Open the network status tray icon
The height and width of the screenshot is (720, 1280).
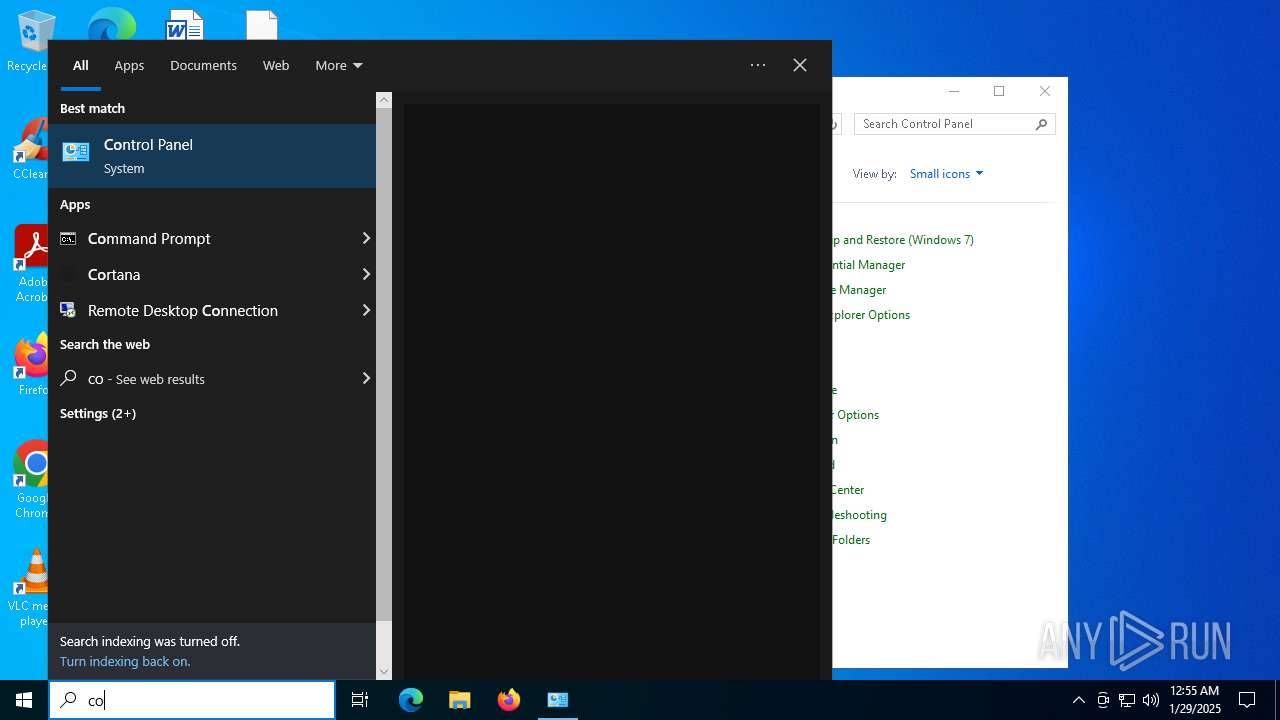1127,700
